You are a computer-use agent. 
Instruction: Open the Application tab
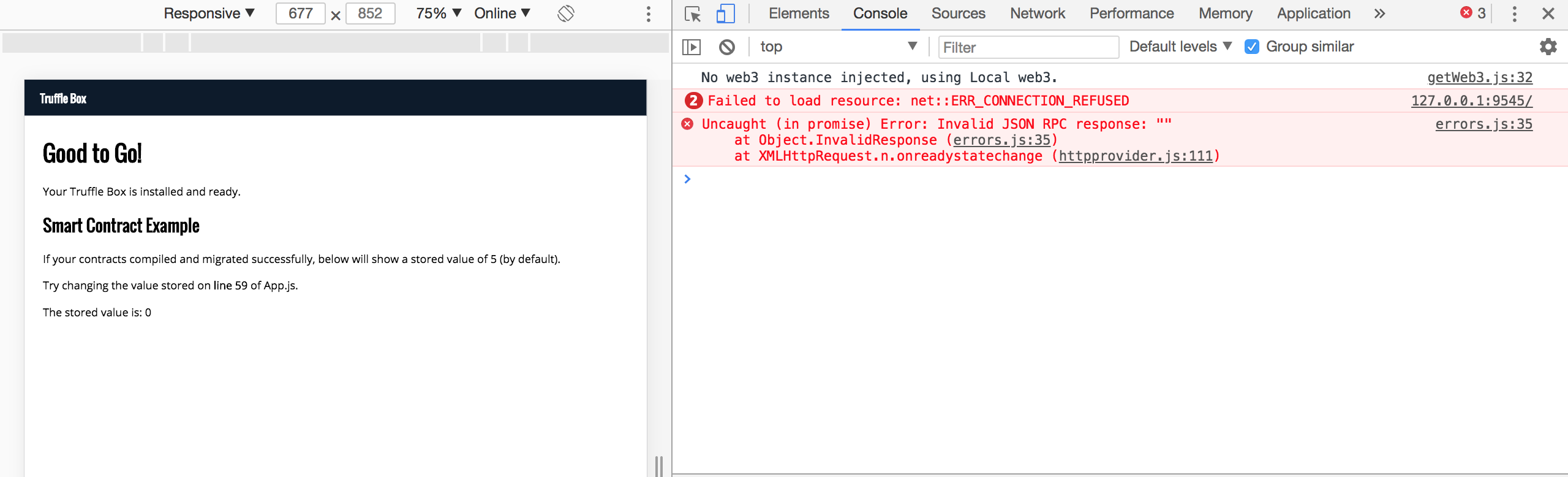point(1314,13)
